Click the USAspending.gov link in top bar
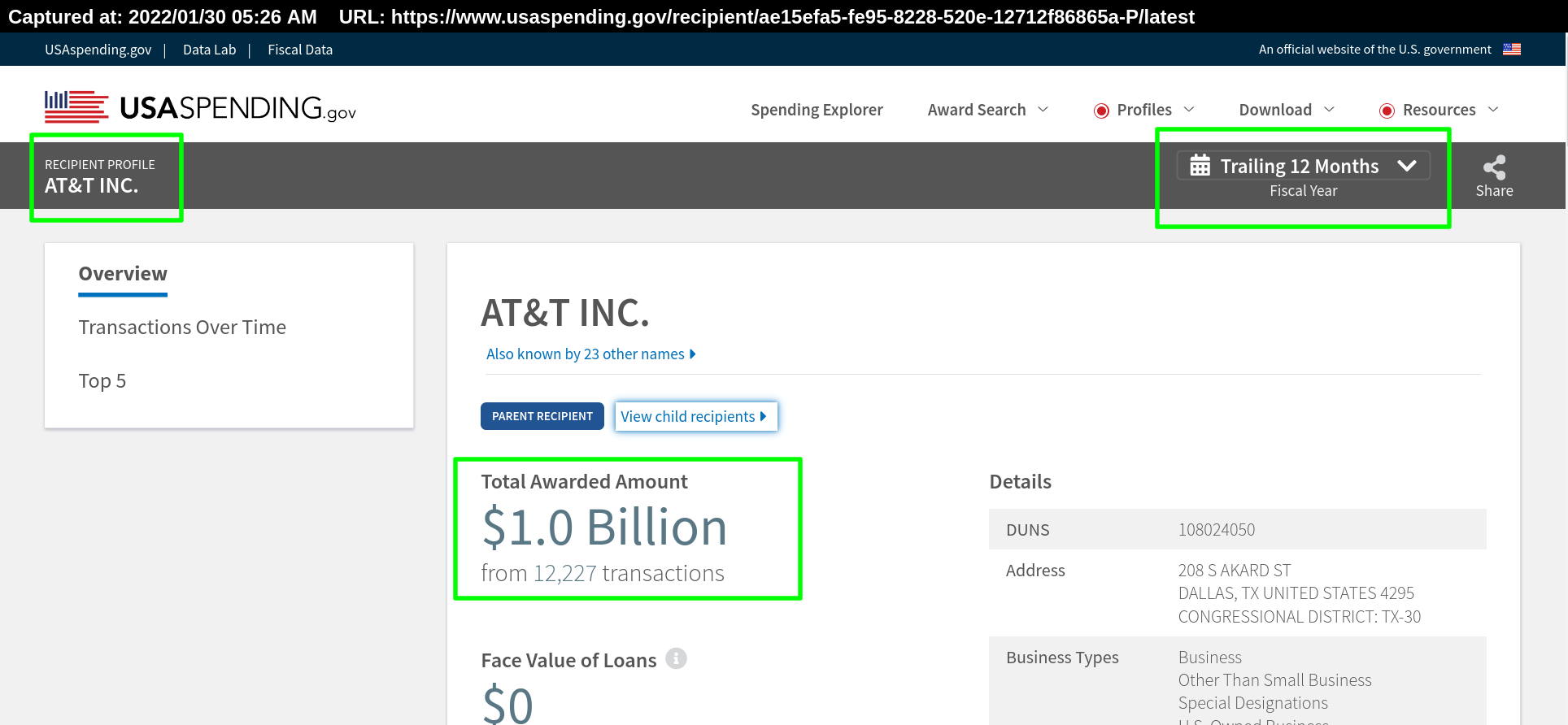1568x725 pixels. (98, 50)
